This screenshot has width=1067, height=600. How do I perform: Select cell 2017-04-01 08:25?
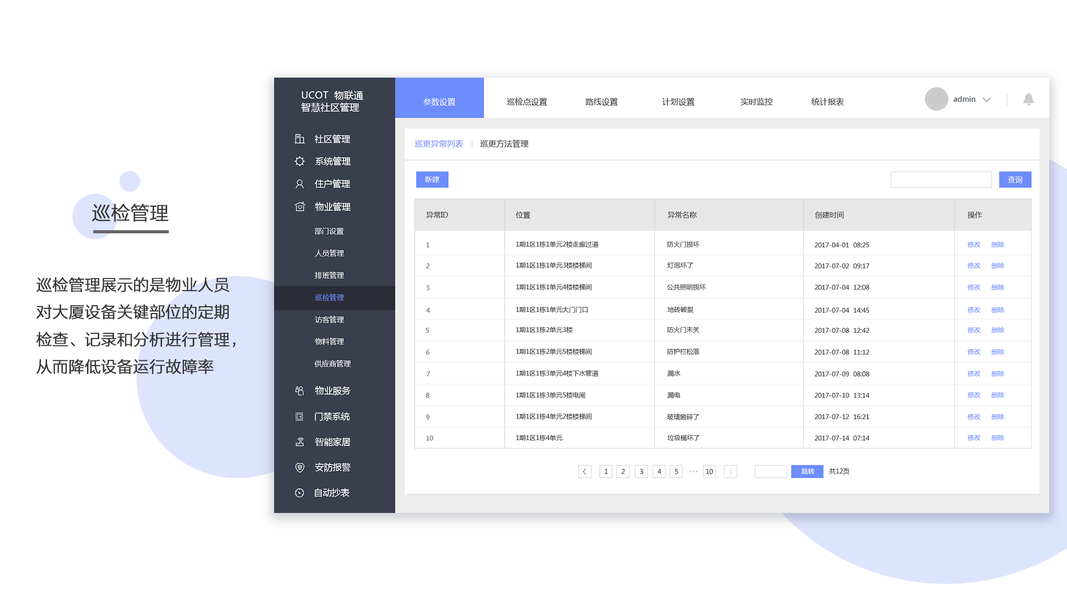pyautogui.click(x=842, y=245)
